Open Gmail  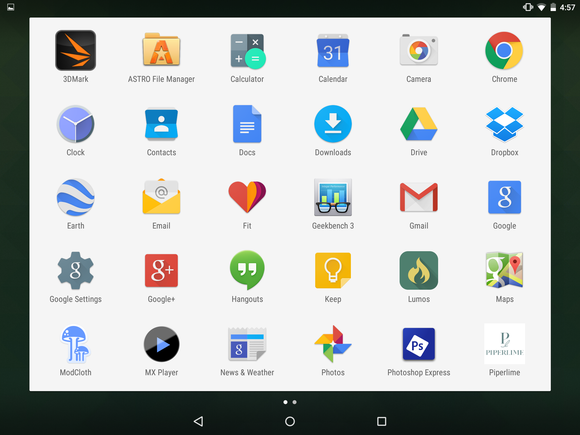(x=419, y=197)
